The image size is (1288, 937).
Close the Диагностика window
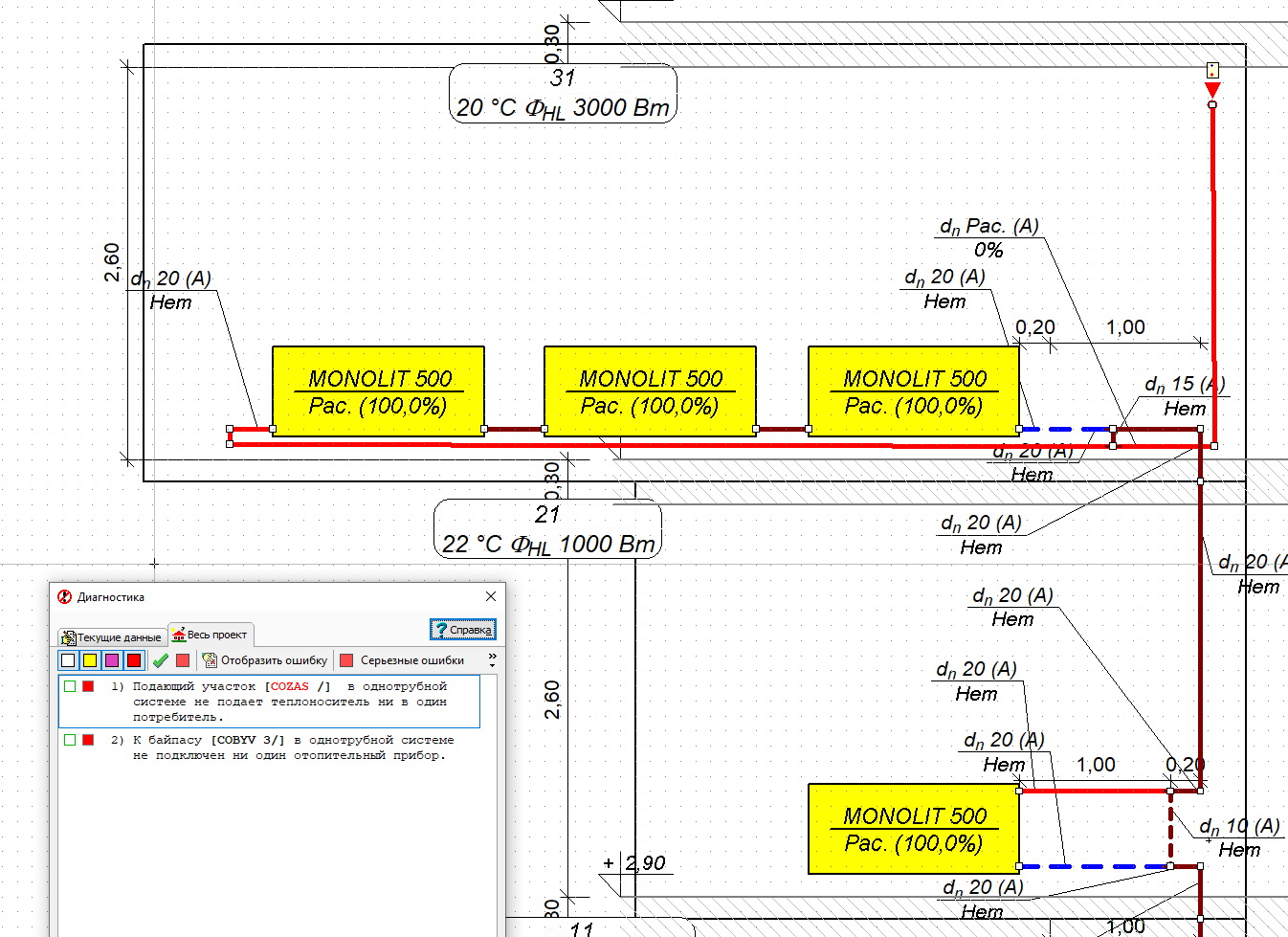click(491, 596)
